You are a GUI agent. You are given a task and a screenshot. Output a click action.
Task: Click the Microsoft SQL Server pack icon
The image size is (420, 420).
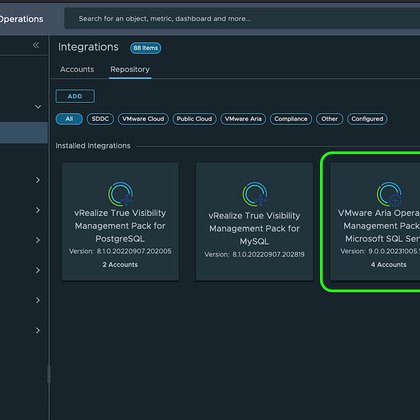(x=389, y=194)
